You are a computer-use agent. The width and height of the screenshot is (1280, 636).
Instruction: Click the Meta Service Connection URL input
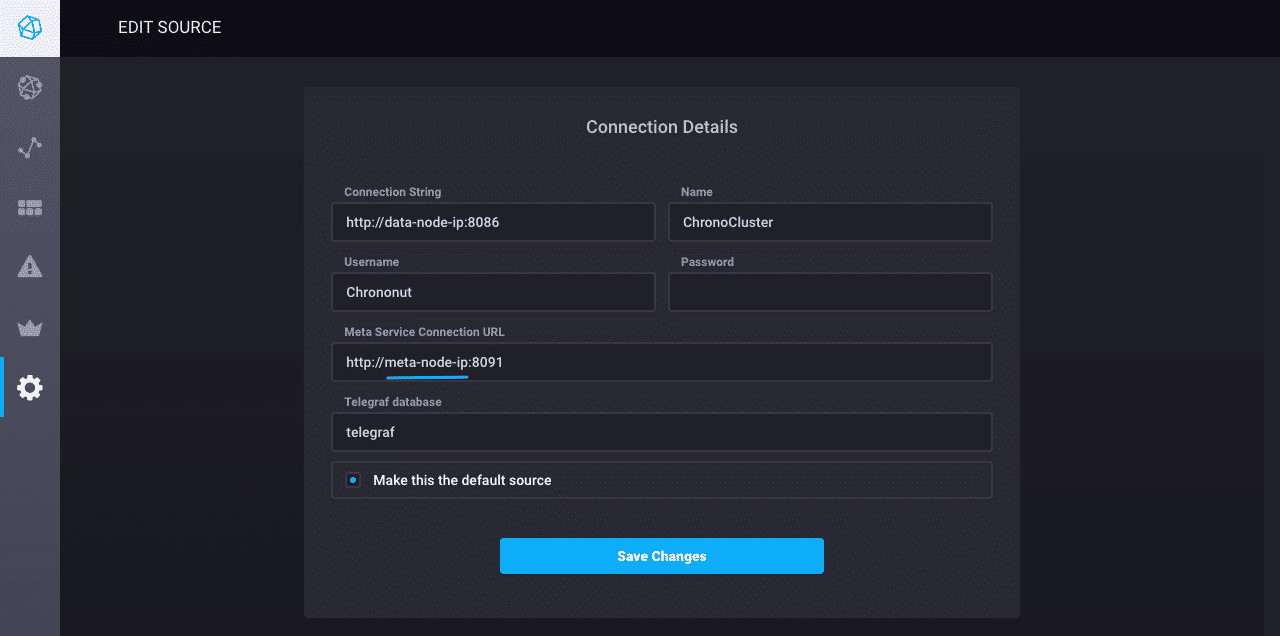point(661,362)
